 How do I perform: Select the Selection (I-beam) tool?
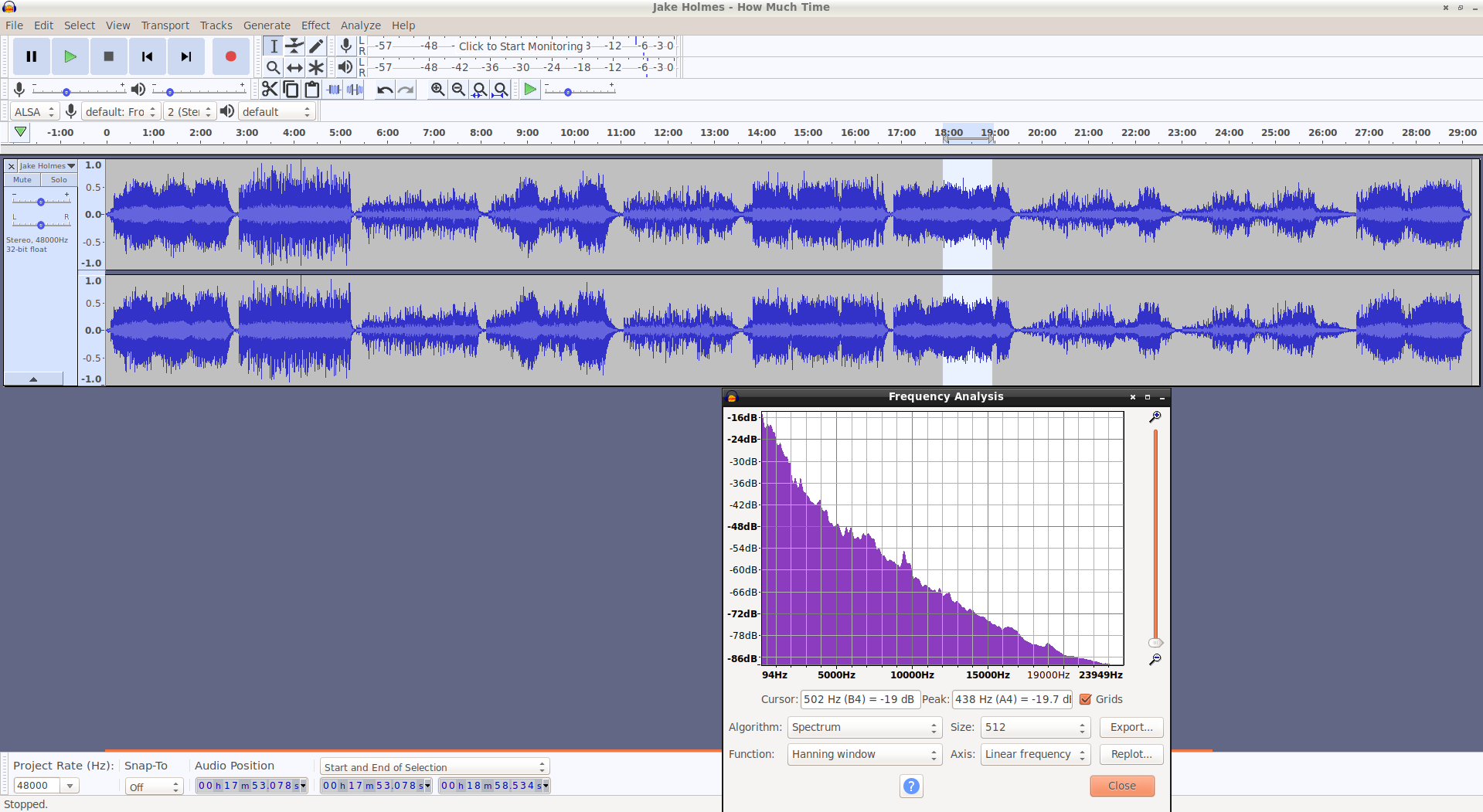click(x=274, y=46)
